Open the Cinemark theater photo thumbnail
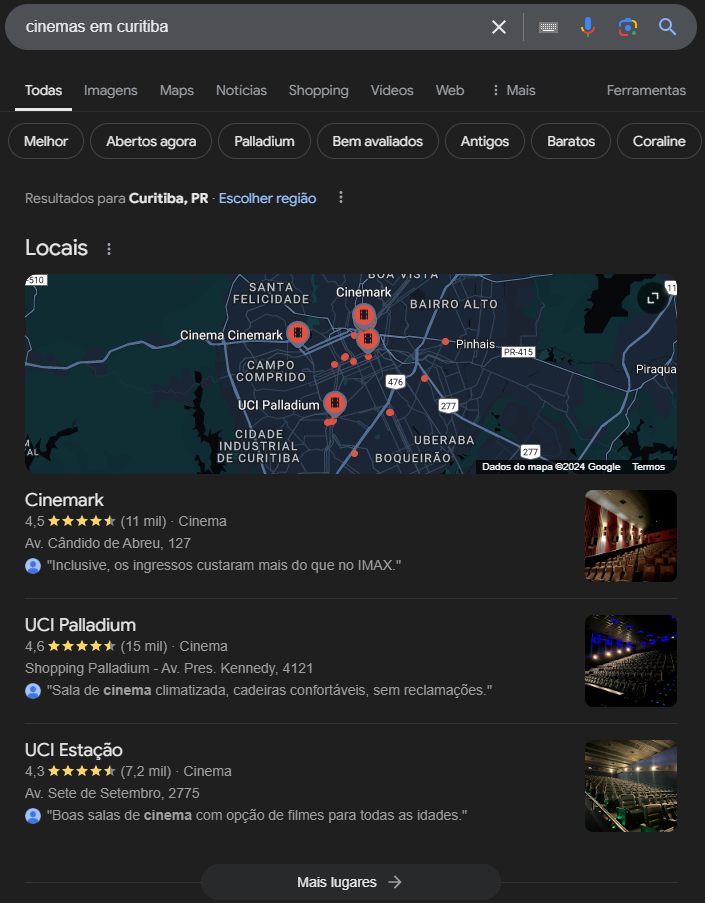The height and width of the screenshot is (903, 705). 631,536
